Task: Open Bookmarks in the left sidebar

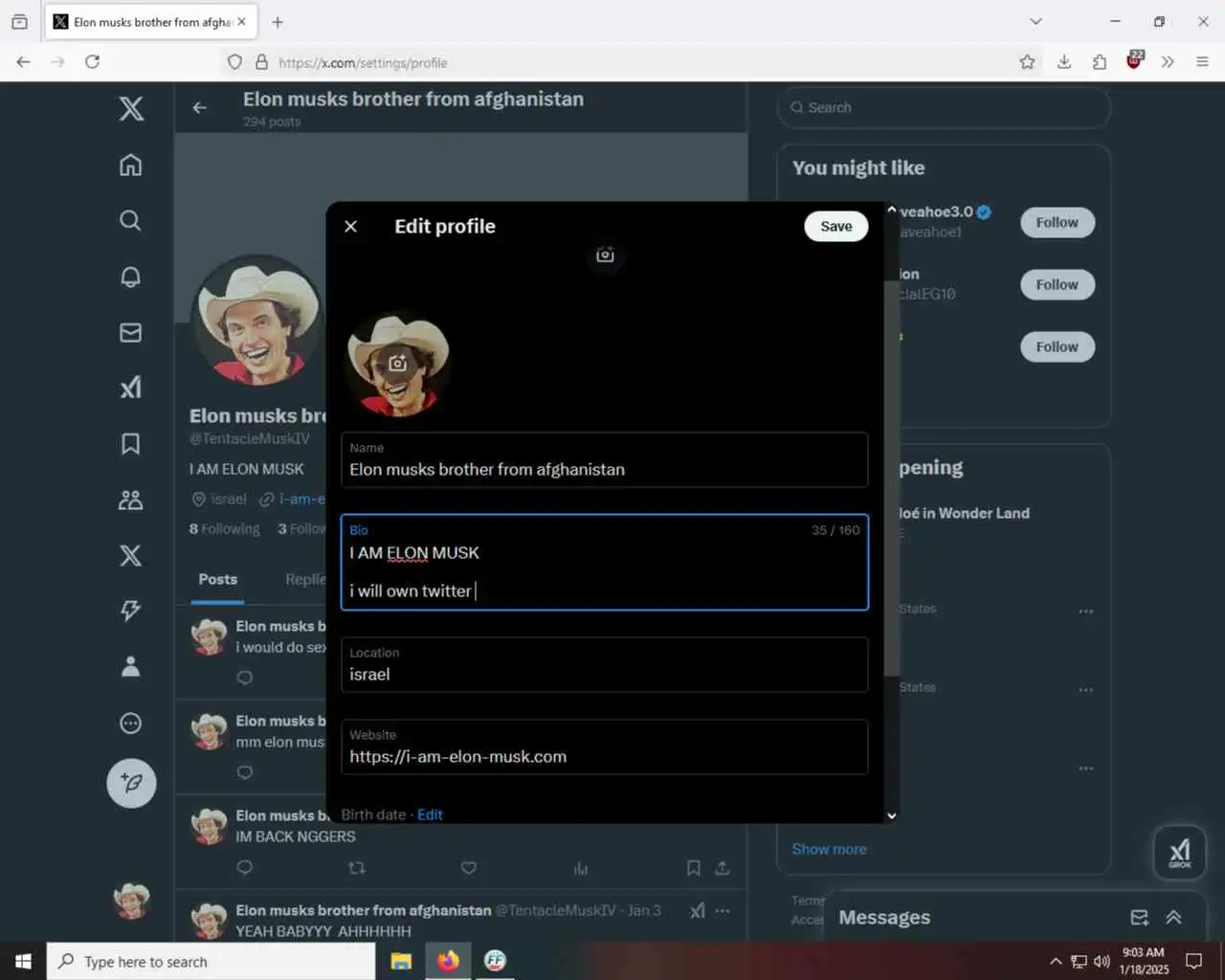Action: 131,444
